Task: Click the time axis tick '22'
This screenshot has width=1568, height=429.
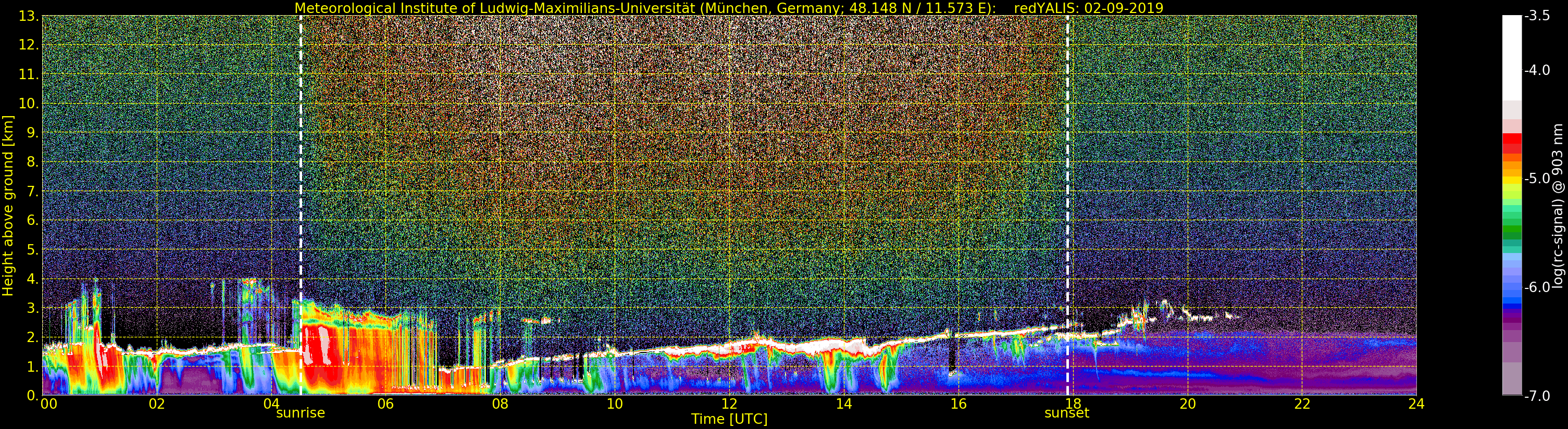Action: (1302, 404)
